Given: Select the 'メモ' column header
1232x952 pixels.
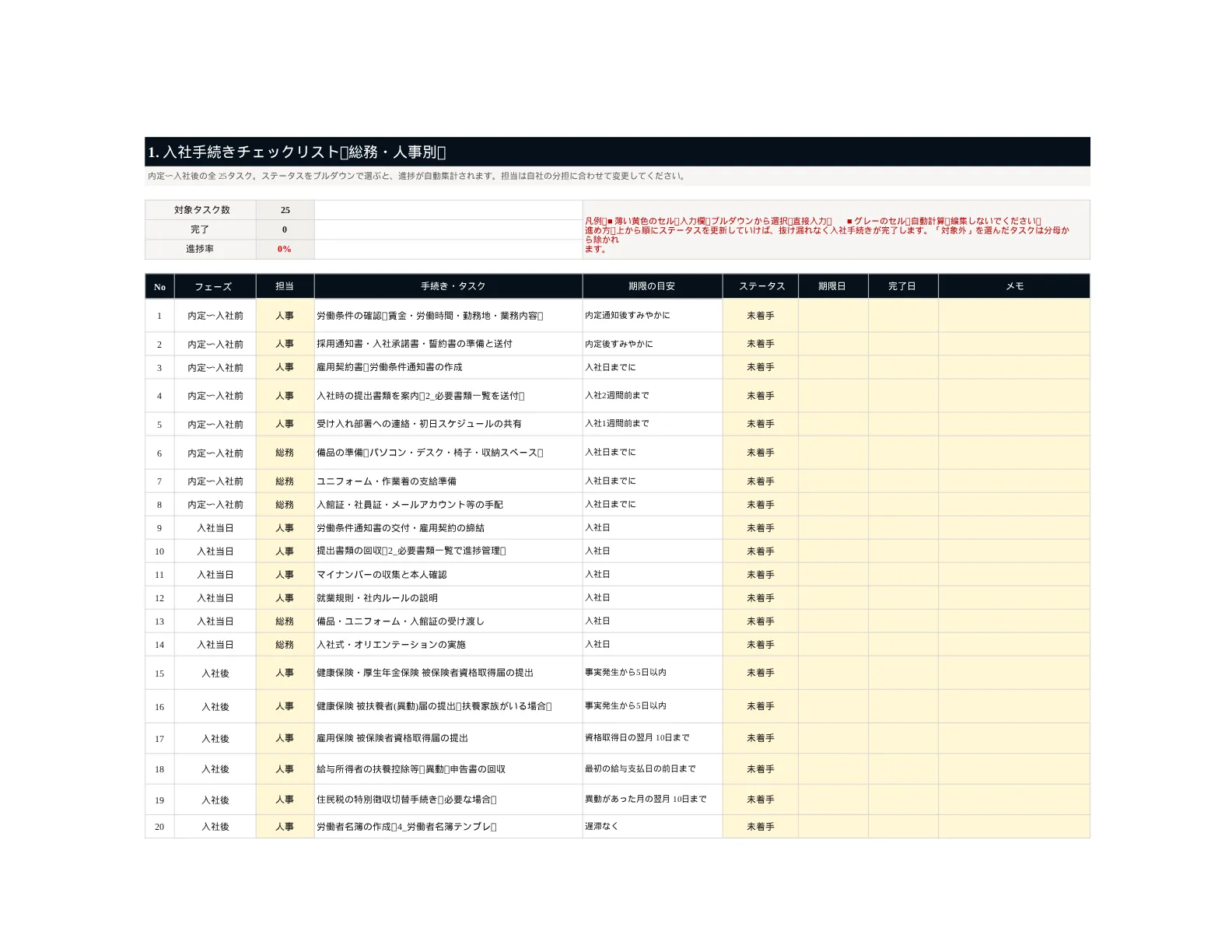Looking at the screenshot, I should (1014, 286).
